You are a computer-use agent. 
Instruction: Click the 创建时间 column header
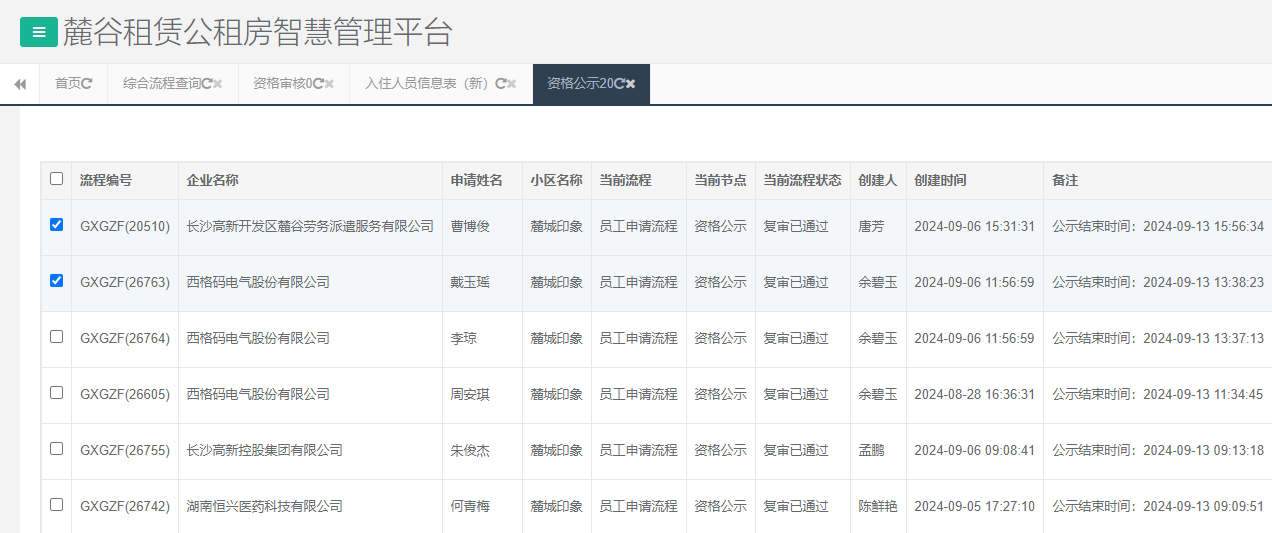tap(940, 181)
